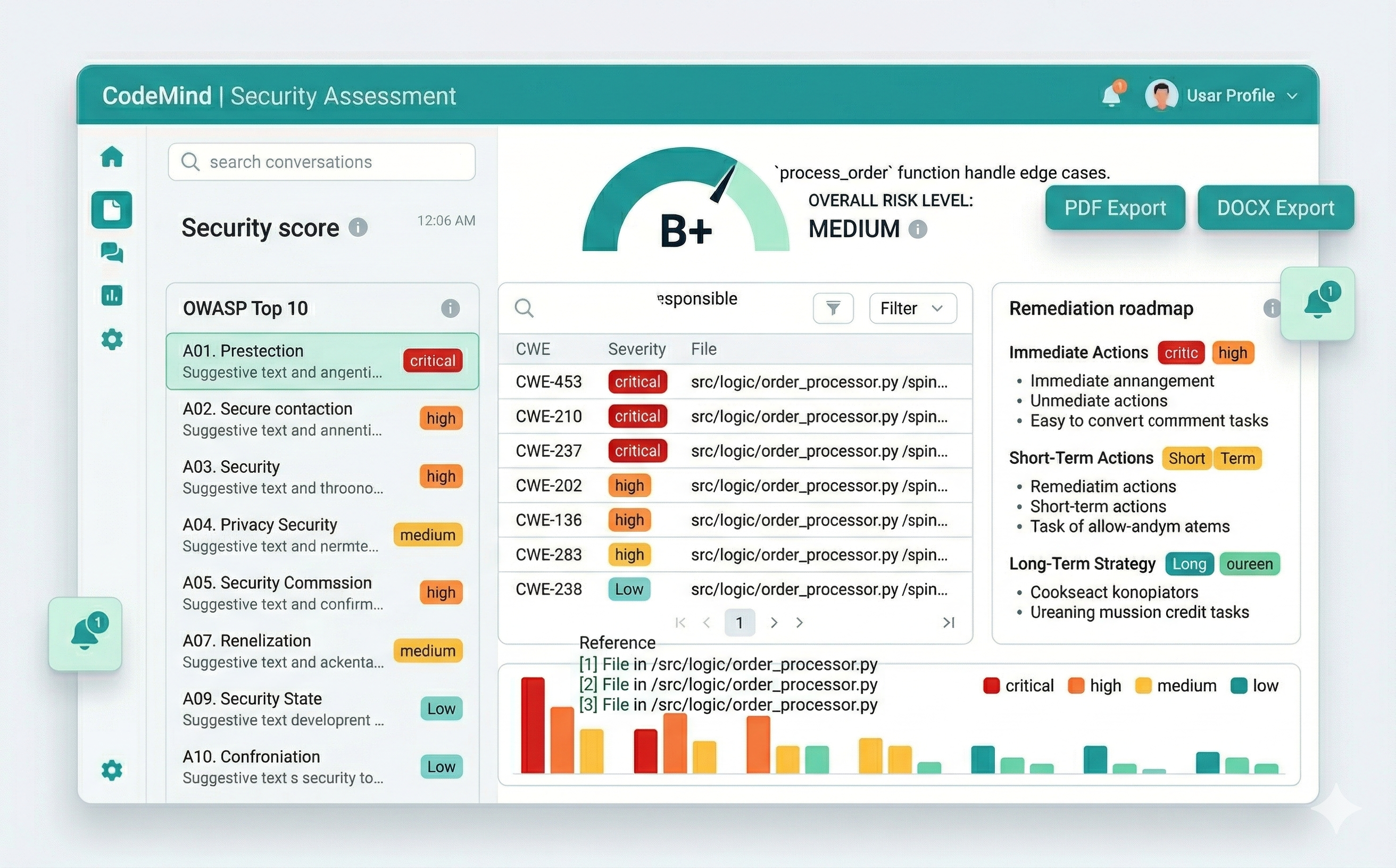1396x868 pixels.
Task: Open the bar chart analytics sidebar icon
Action: (x=111, y=295)
